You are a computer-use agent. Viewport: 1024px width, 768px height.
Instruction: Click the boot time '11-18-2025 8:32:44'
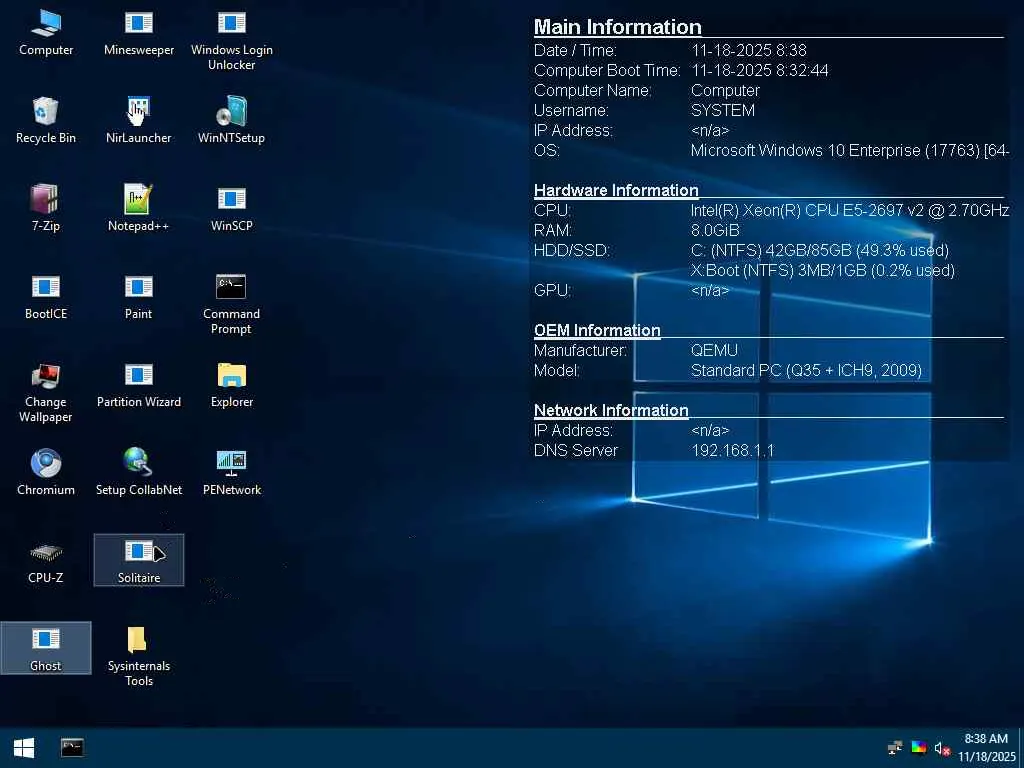click(760, 71)
